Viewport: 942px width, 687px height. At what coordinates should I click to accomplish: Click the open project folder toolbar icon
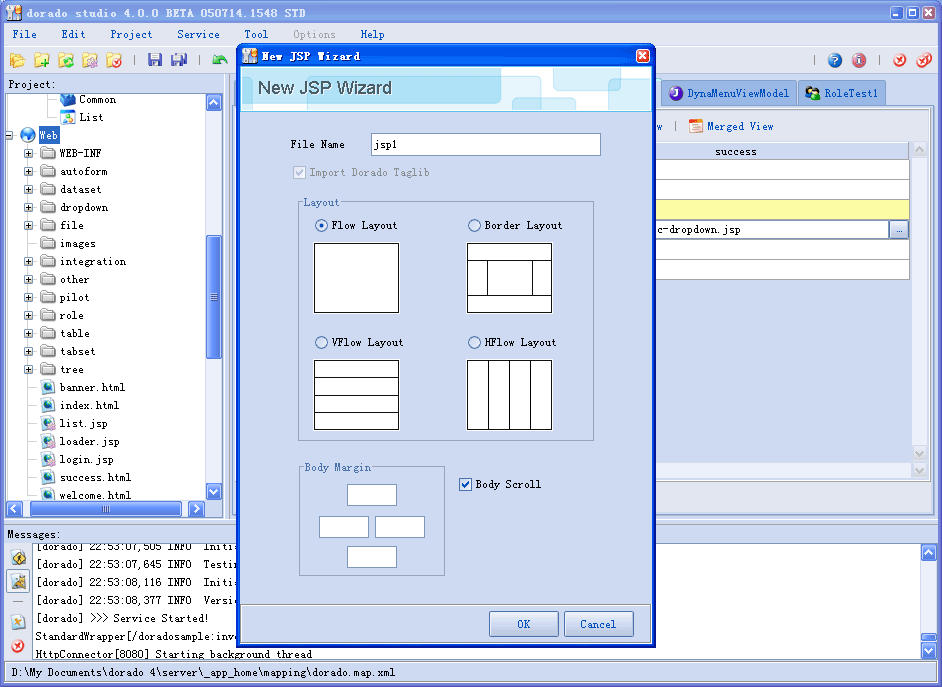click(x=17, y=59)
